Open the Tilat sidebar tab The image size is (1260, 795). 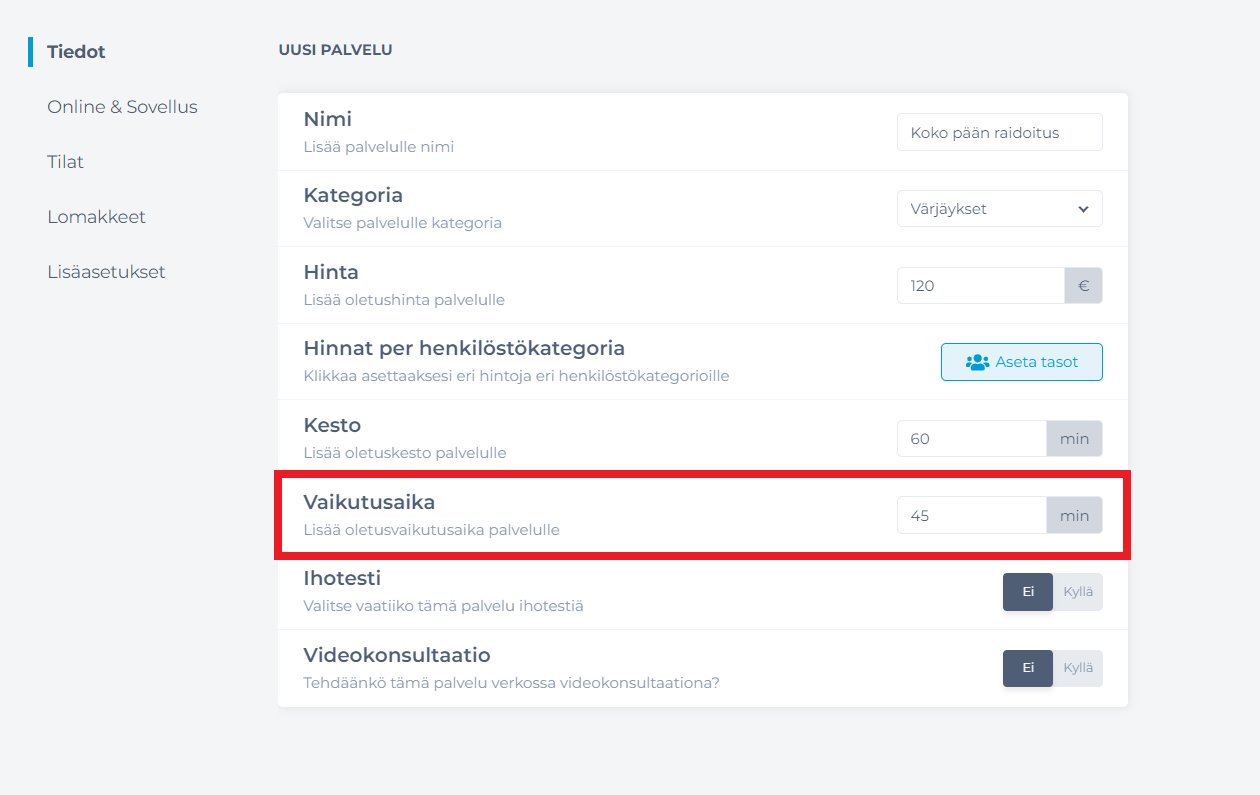(65, 162)
